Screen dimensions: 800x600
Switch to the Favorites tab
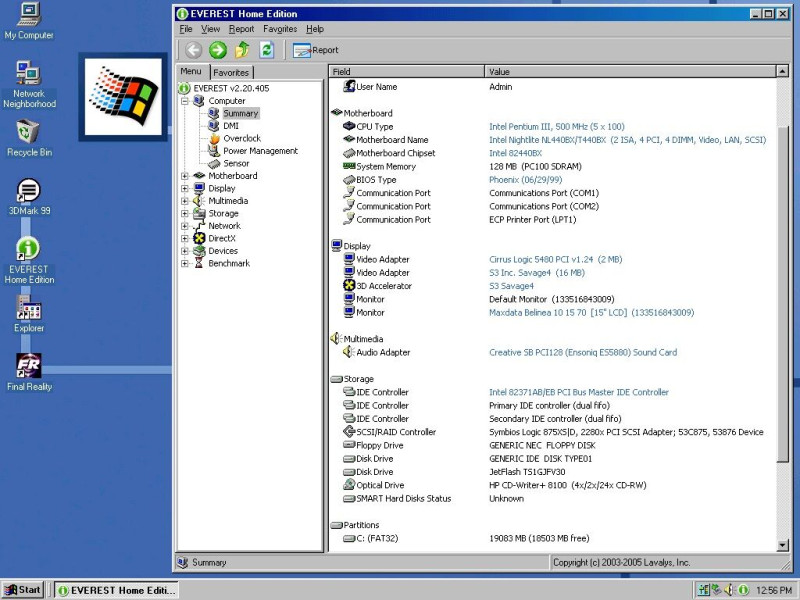[x=231, y=72]
